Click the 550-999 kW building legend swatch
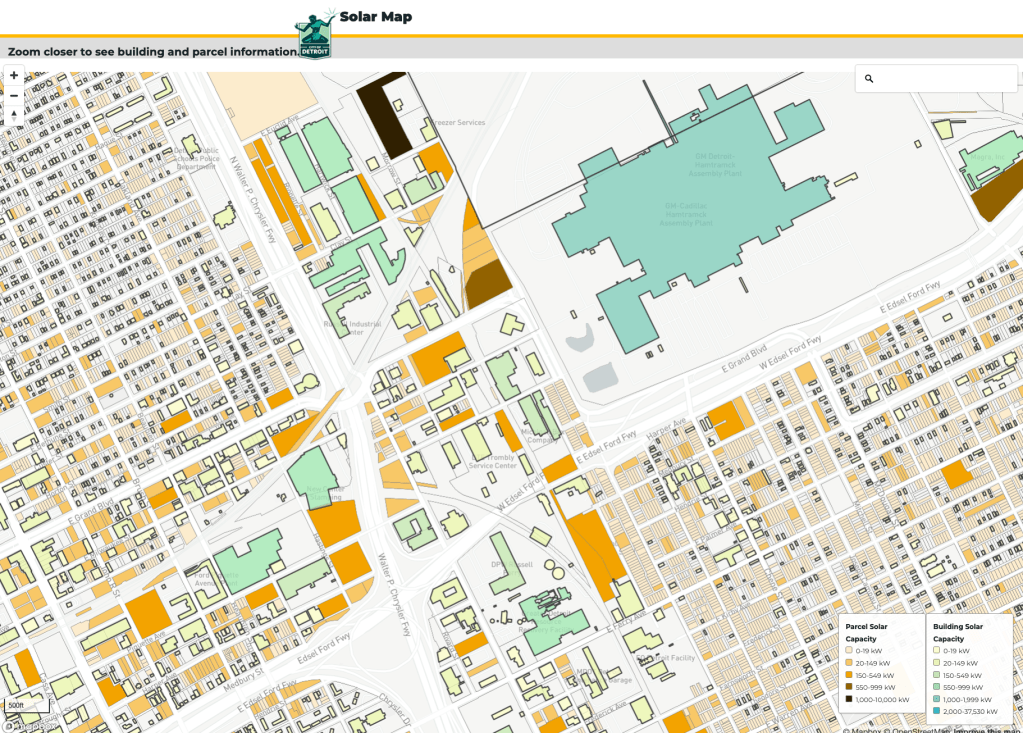Viewport: 1023px width, 733px height. click(x=937, y=687)
